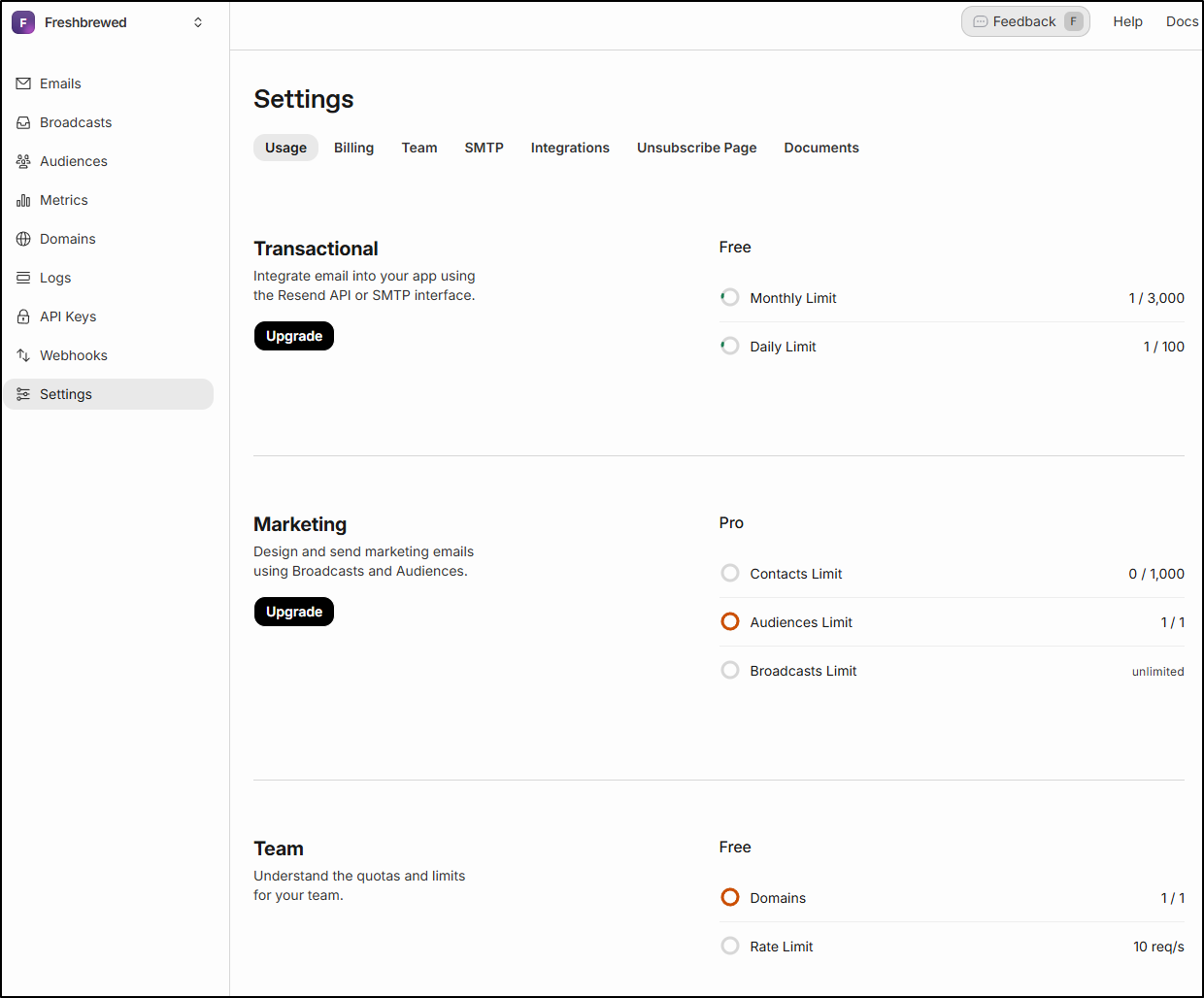Click the unlimited broadcasts value
Viewport: 1204px width, 998px height.
(1157, 672)
